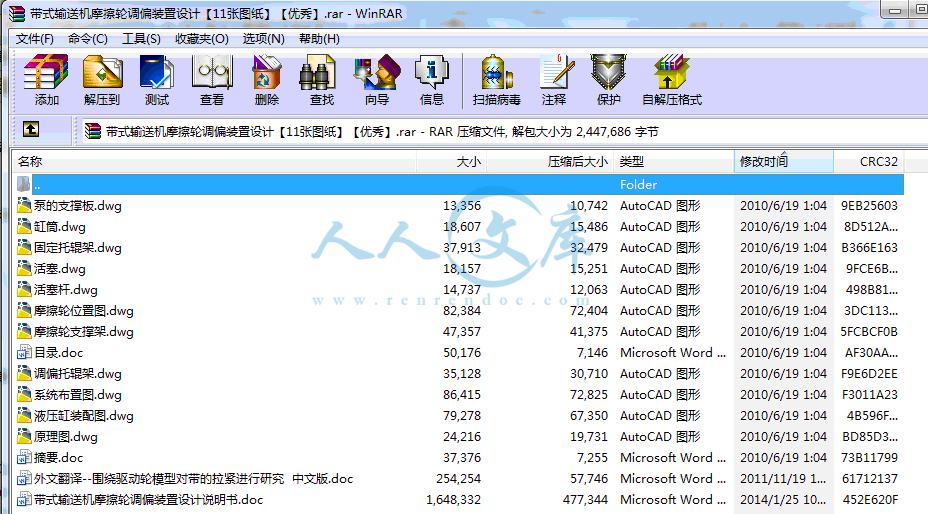Sort by 大小 column header
Viewport: 928px width, 514px height.
pyautogui.click(x=452, y=162)
